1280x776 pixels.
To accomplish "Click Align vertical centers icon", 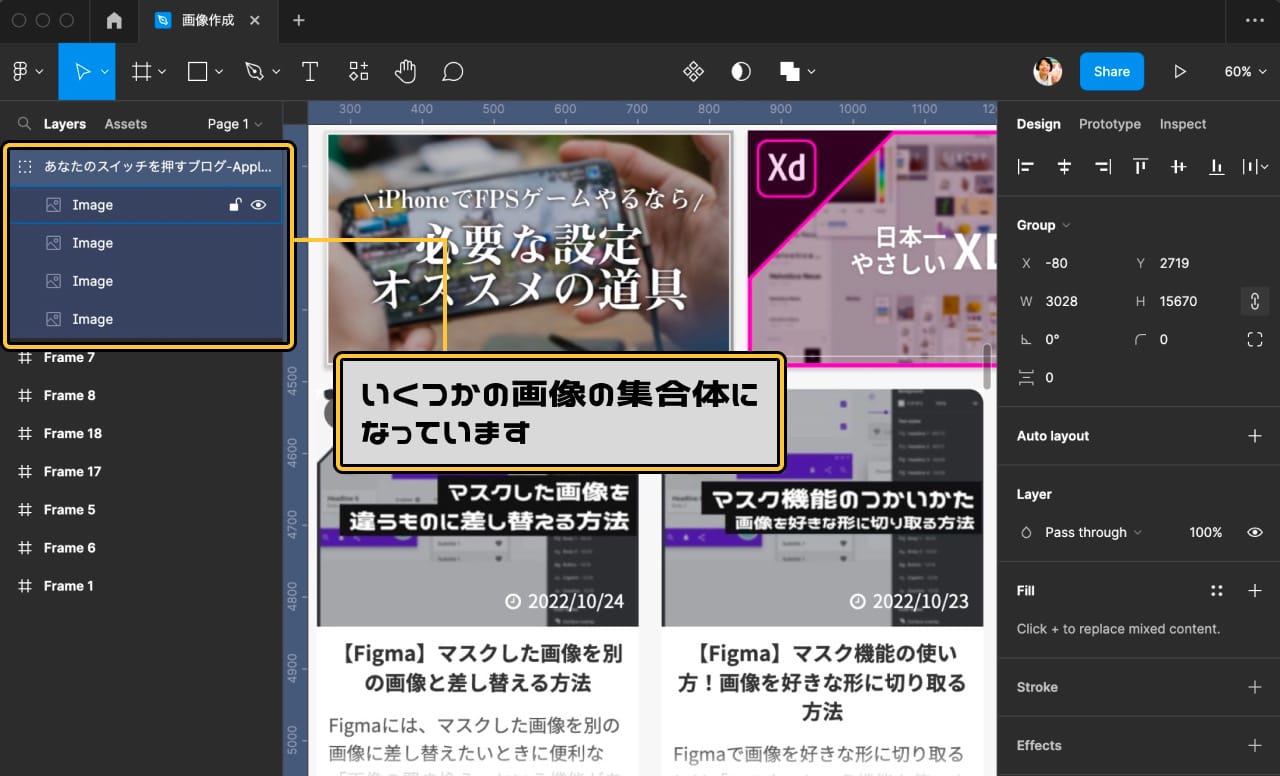I will coord(1179,167).
